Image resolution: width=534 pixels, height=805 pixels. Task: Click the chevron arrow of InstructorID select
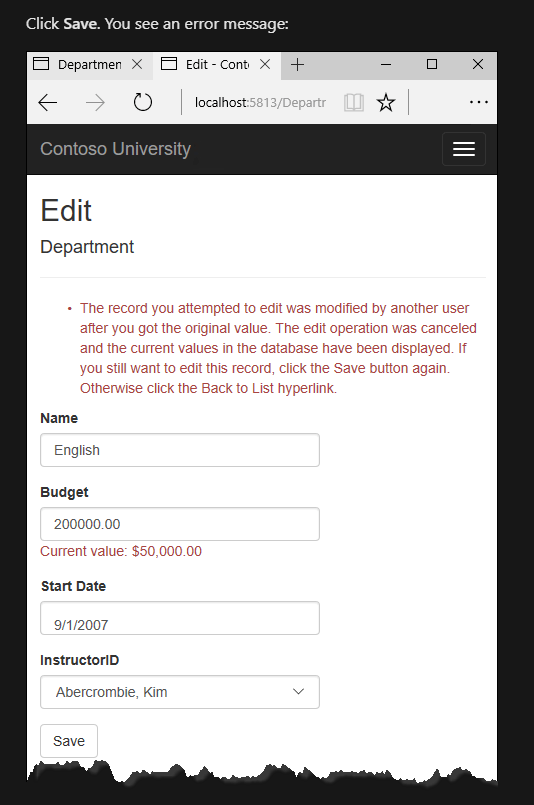point(298,692)
